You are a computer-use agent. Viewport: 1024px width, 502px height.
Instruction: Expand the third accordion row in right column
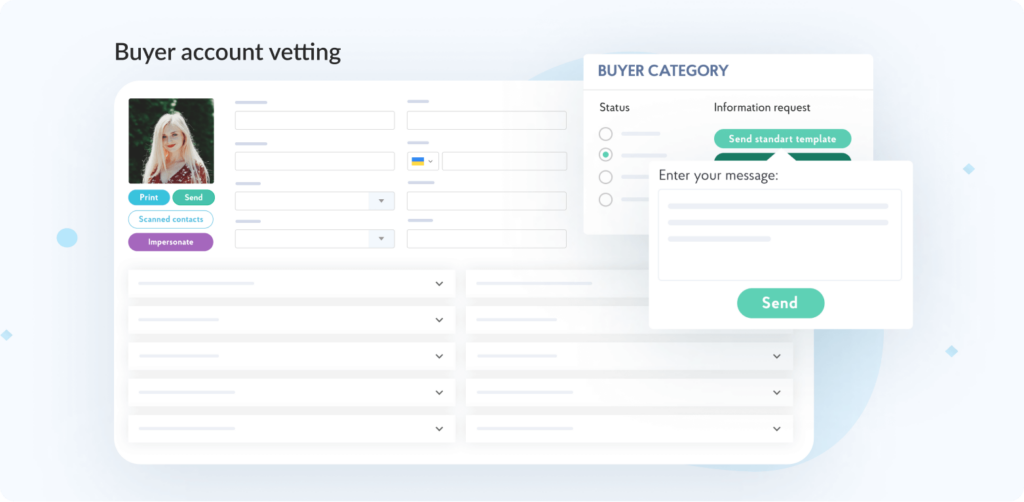click(630, 356)
